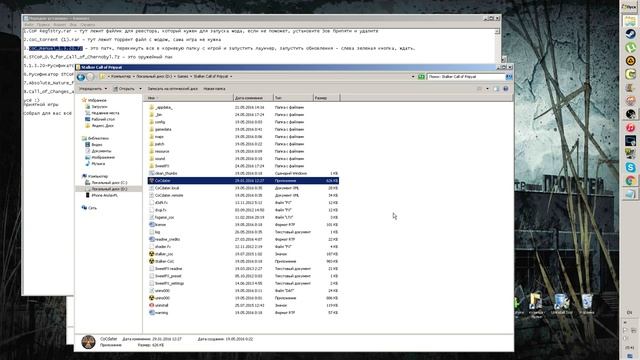Open the Пуск start button

click(630, 7)
